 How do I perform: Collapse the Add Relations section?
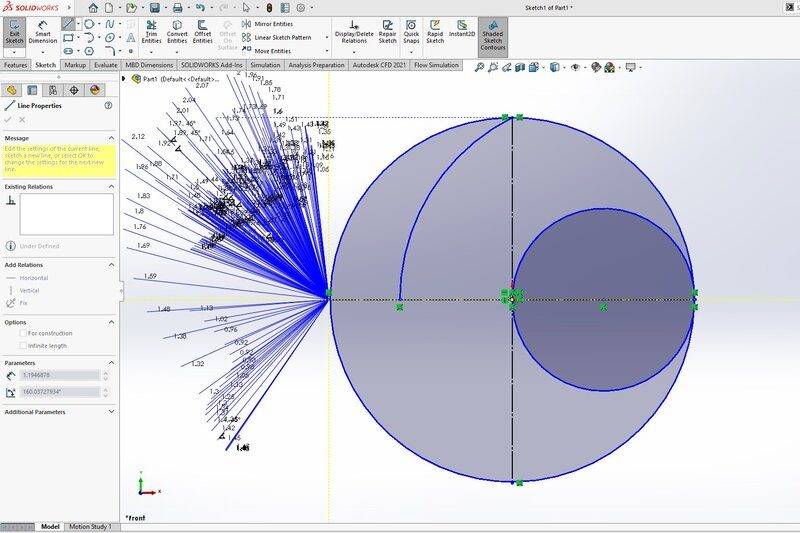(112, 264)
